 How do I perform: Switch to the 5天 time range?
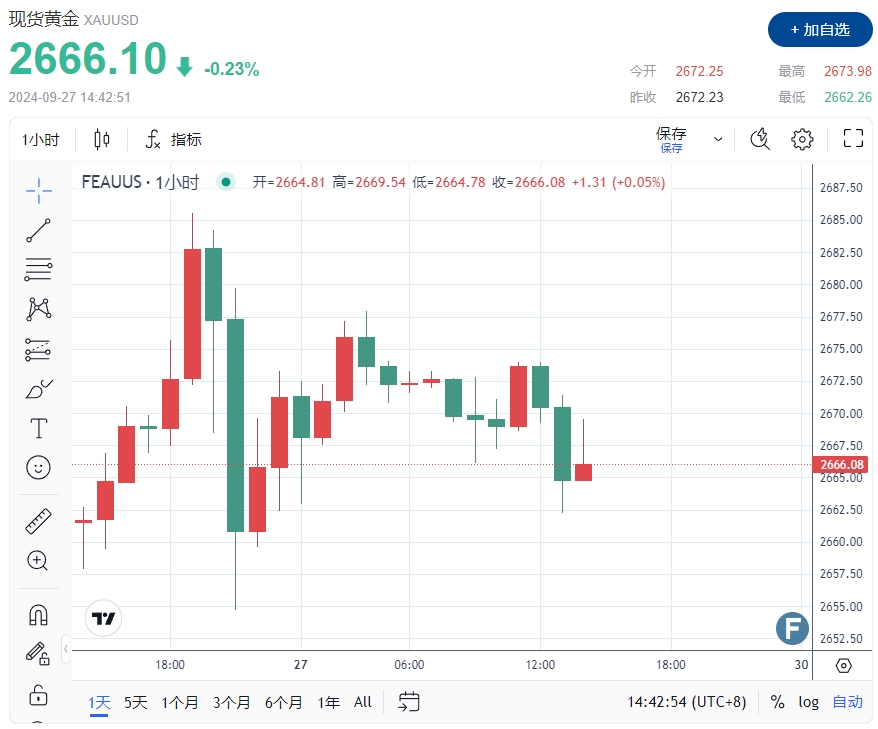tap(135, 702)
